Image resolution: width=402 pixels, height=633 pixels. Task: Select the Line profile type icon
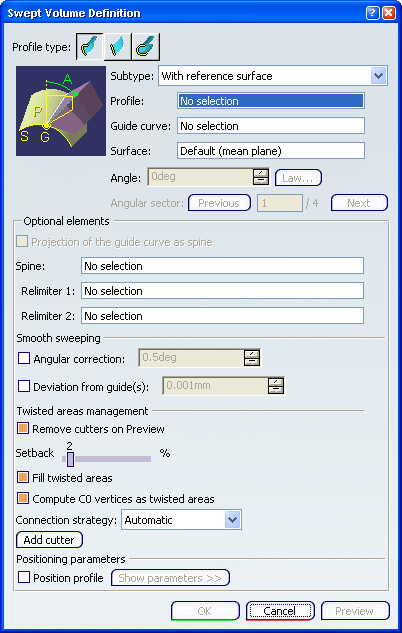pyautogui.click(x=118, y=46)
